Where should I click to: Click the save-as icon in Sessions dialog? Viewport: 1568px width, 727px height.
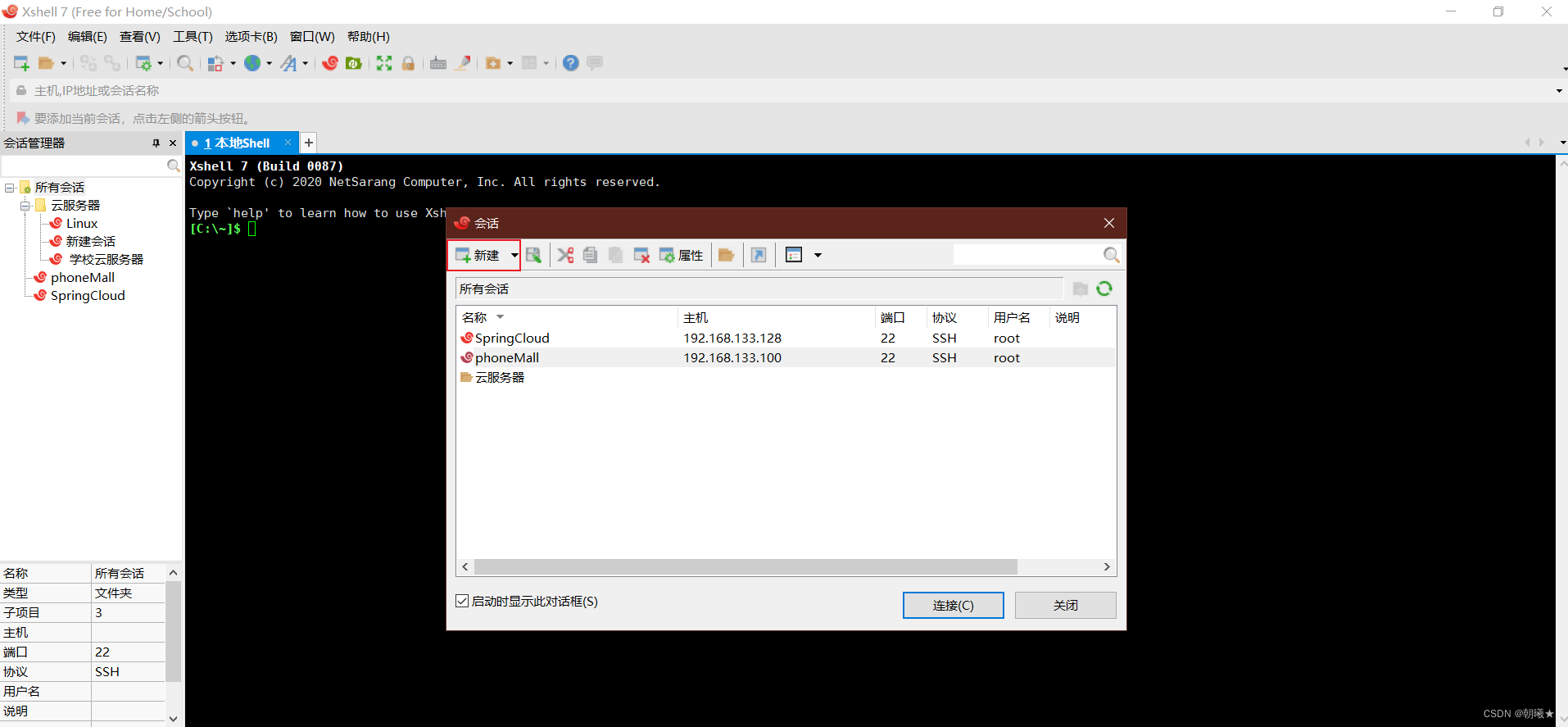(533, 255)
